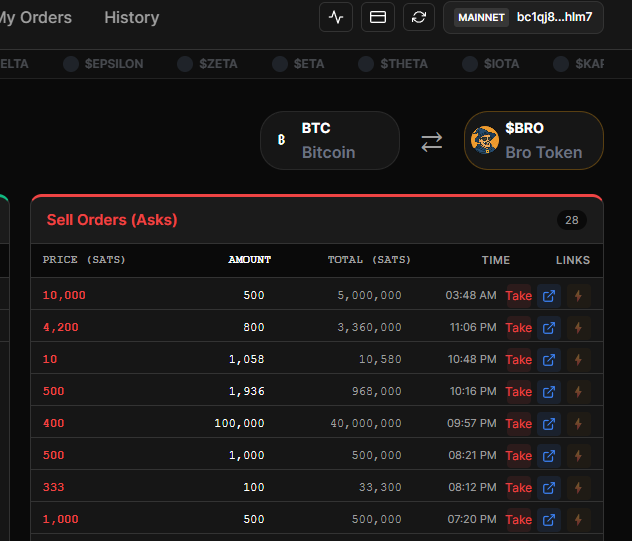The width and height of the screenshot is (632, 541).
Task: Take the 10:16 PM order
Action: point(519,392)
